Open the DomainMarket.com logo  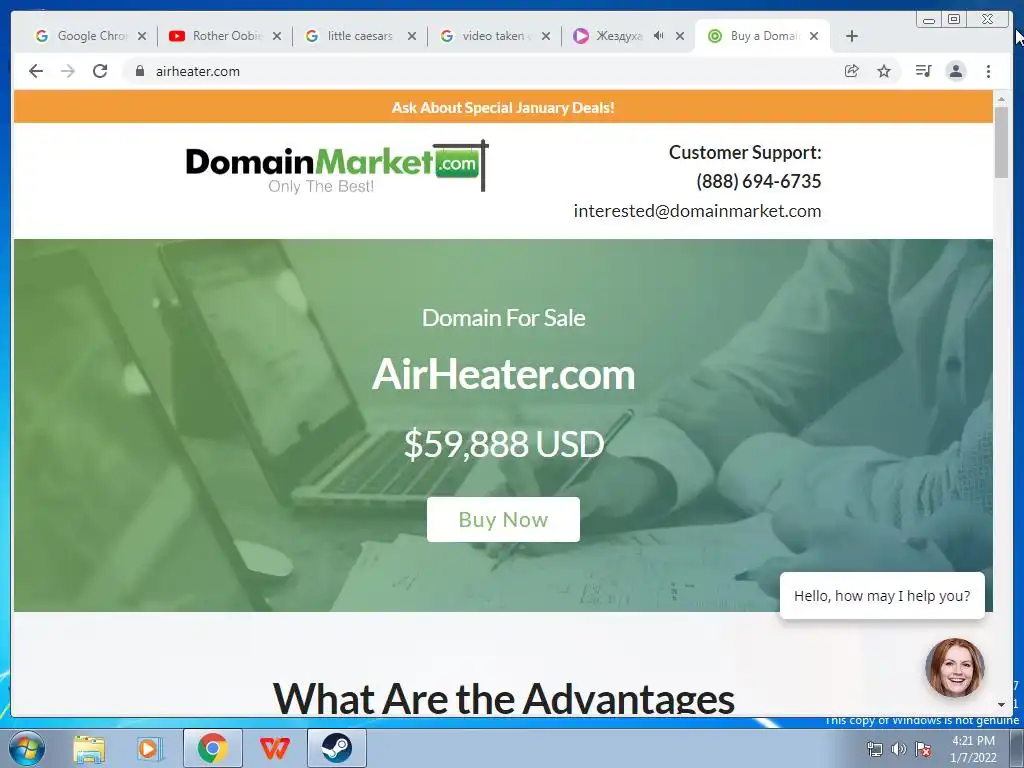(337, 166)
